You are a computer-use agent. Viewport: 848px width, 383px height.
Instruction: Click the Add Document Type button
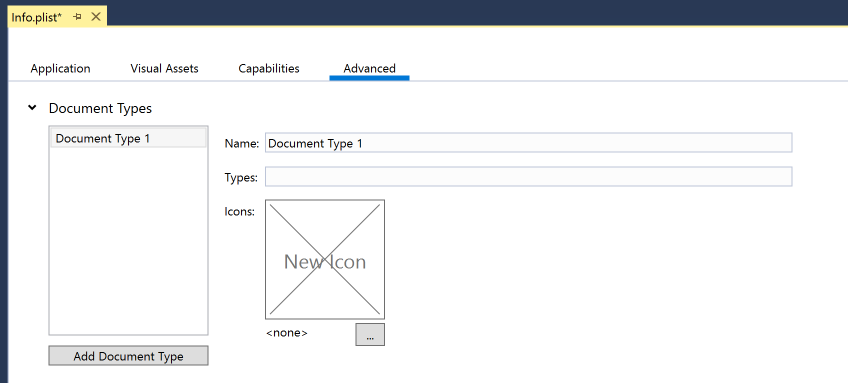click(128, 356)
